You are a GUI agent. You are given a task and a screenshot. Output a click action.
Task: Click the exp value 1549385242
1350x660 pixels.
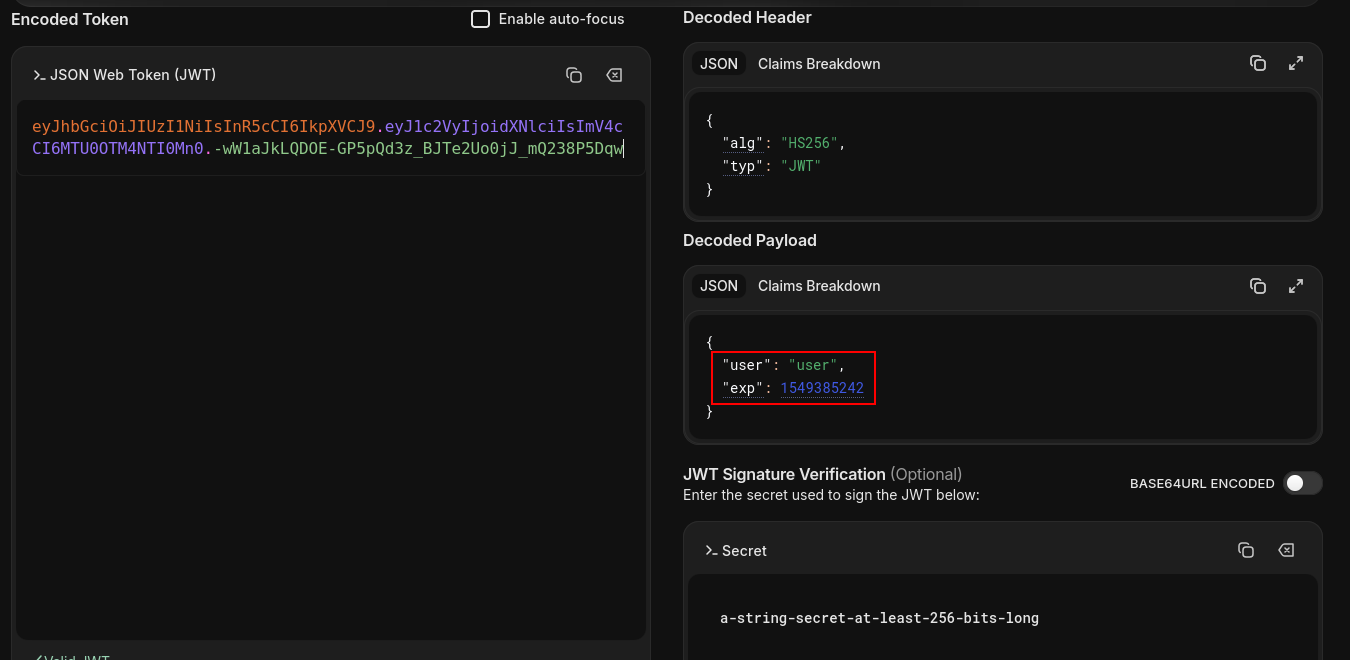tap(822, 388)
